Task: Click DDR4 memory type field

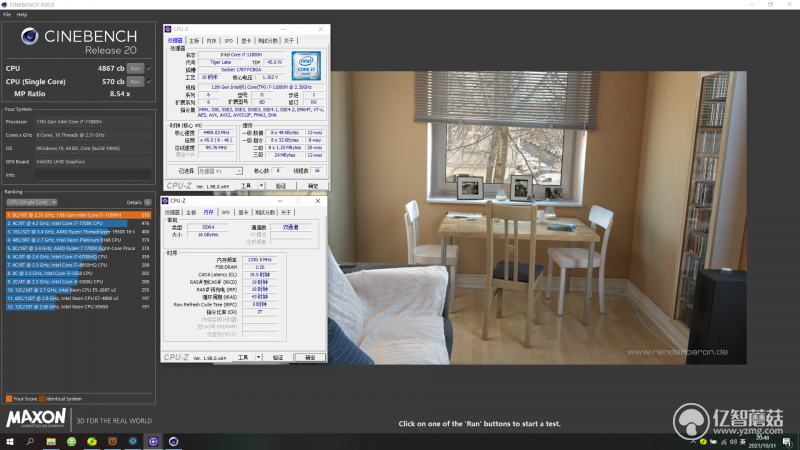Action: click(x=208, y=227)
